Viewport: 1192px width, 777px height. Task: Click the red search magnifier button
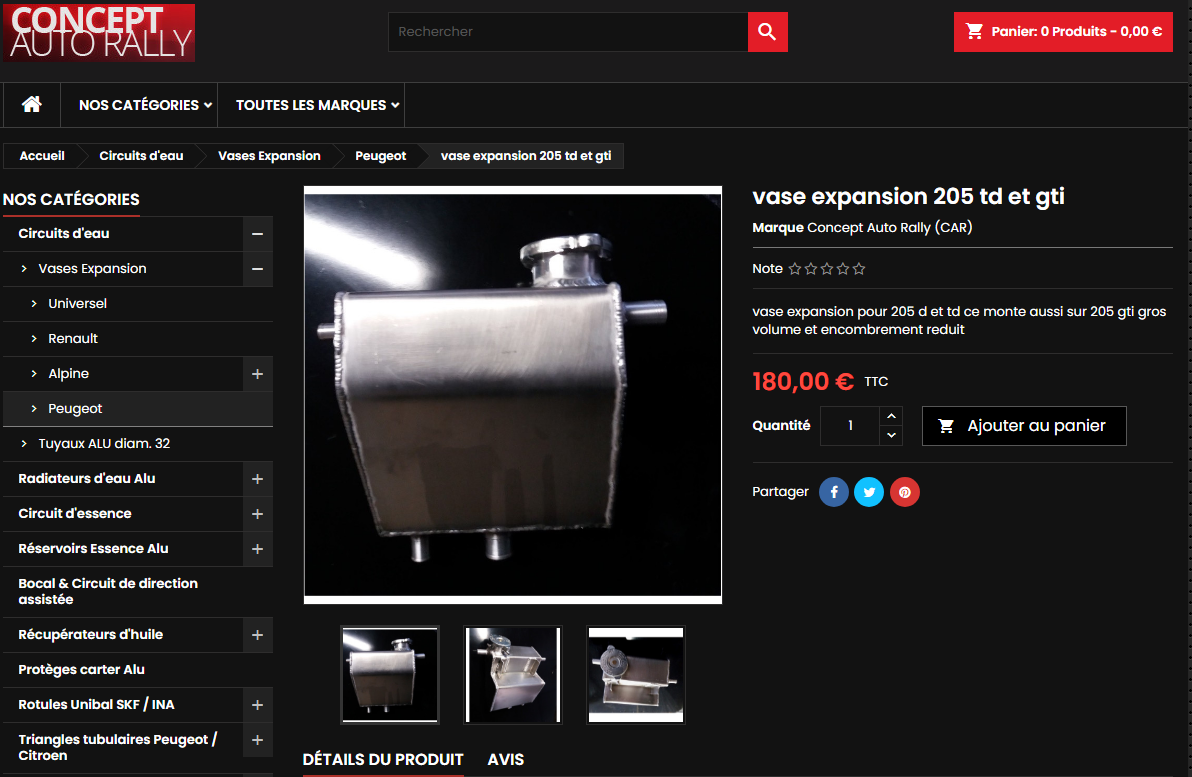(767, 32)
